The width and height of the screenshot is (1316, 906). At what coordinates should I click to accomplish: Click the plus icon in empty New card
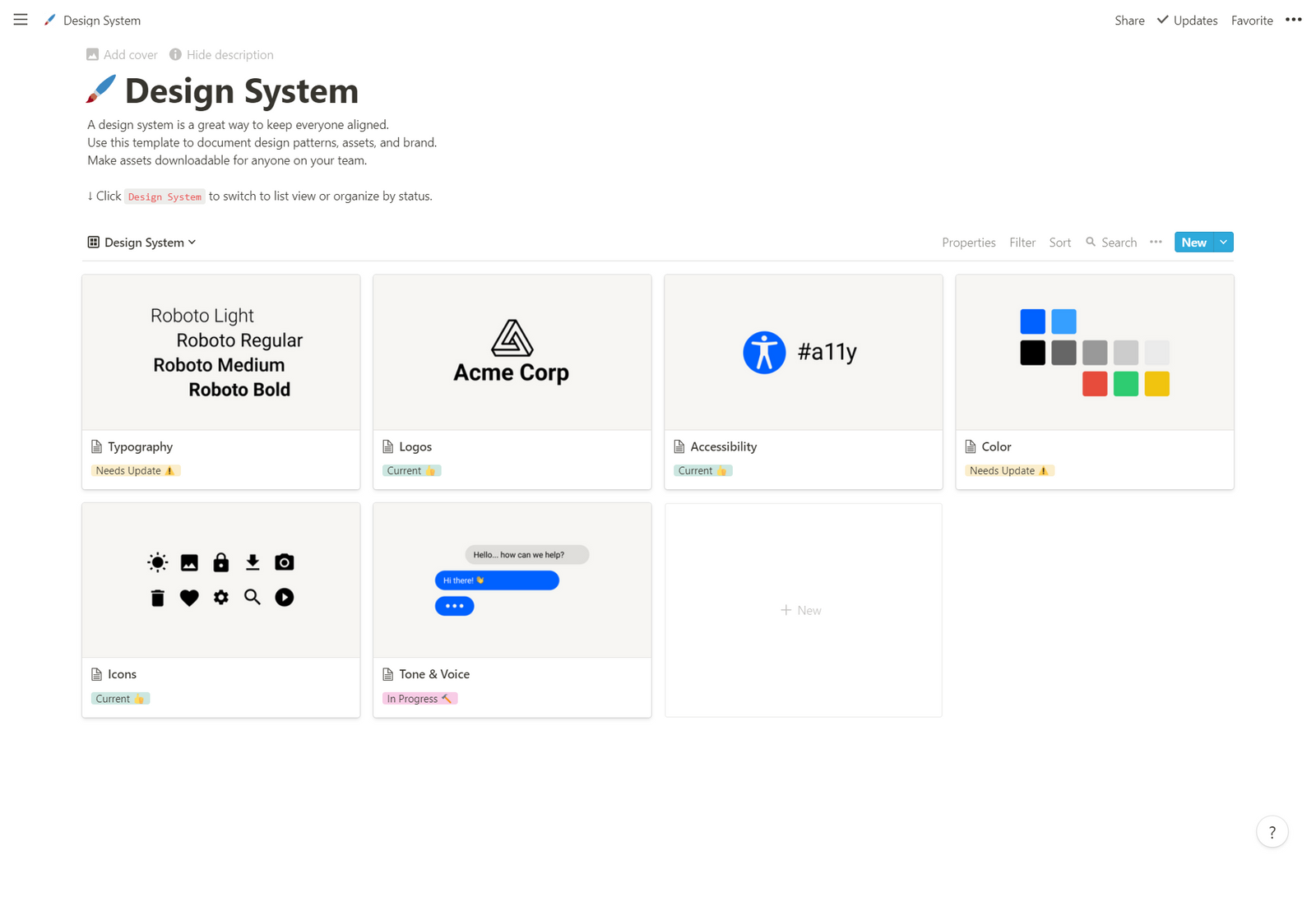click(x=785, y=610)
